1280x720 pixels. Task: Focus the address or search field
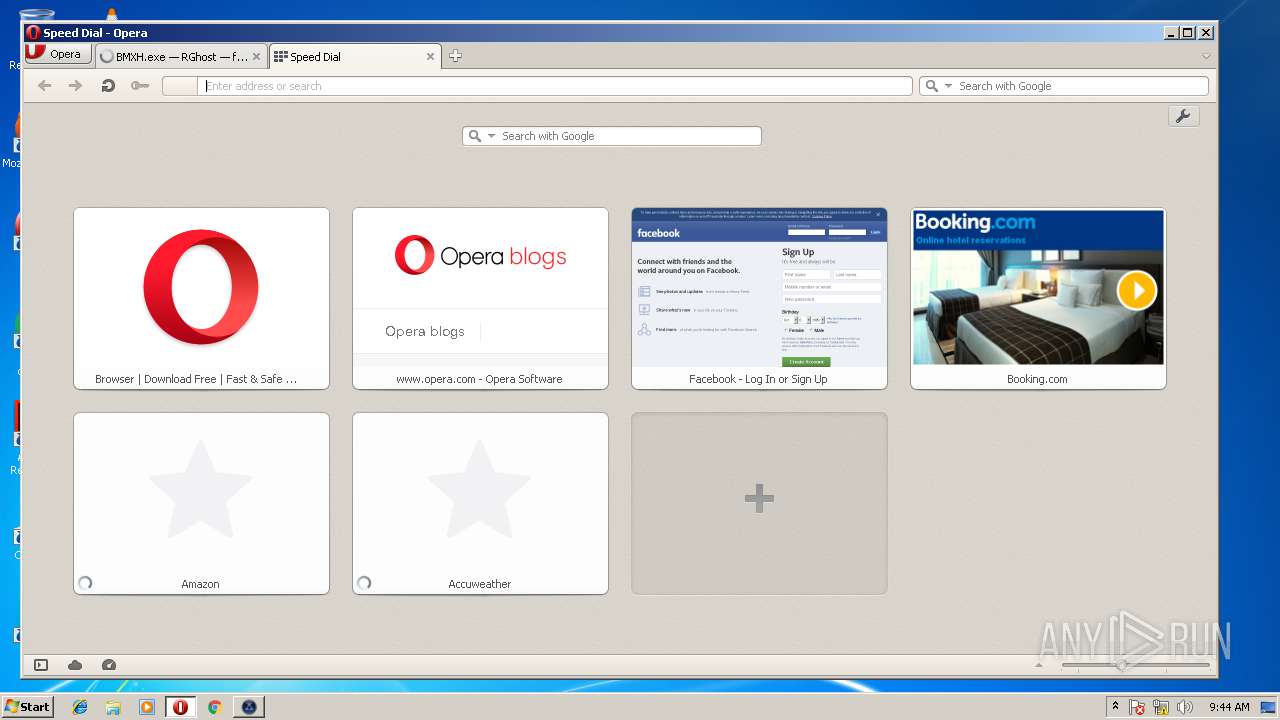pyautogui.click(x=555, y=86)
